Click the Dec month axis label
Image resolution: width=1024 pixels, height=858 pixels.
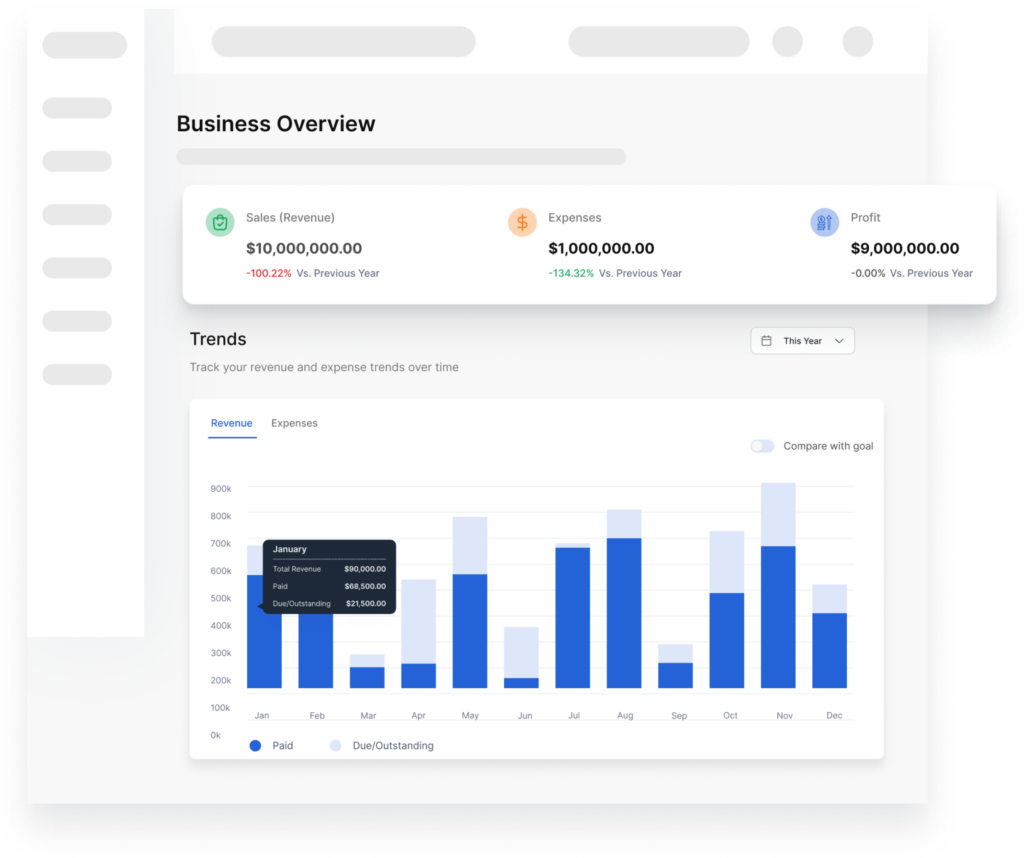click(834, 715)
